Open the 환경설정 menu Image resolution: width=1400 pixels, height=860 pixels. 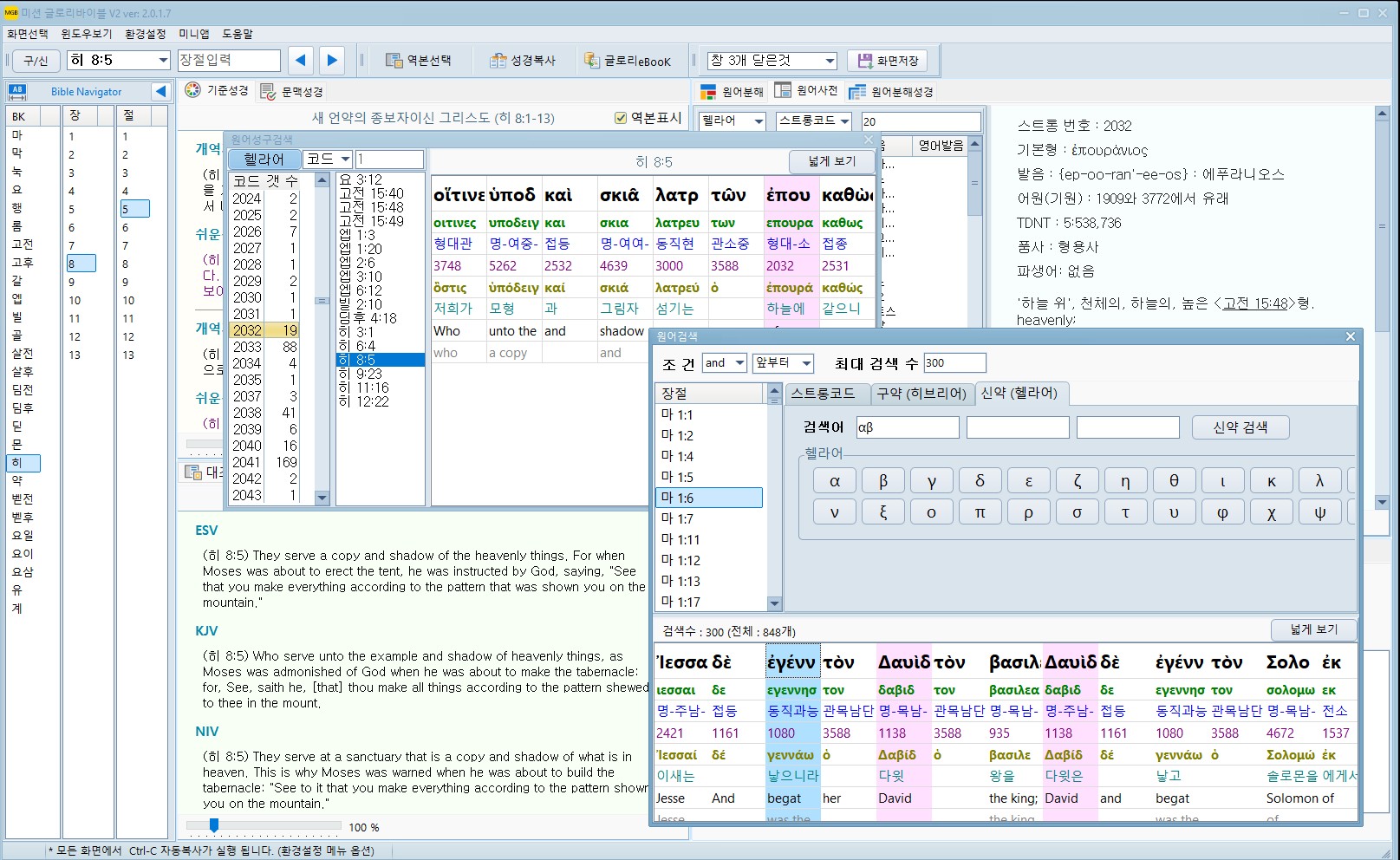145,34
